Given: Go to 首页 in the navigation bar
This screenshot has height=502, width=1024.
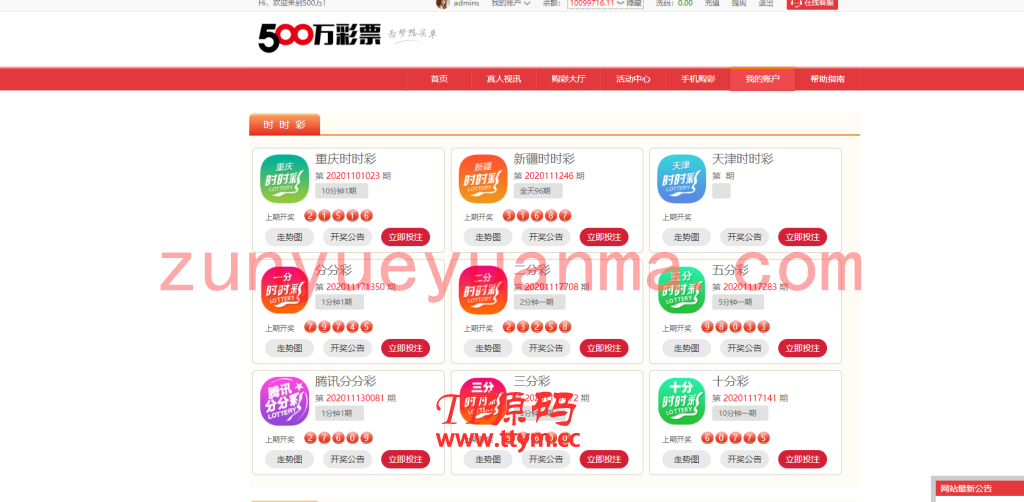Looking at the screenshot, I should click(x=439, y=79).
